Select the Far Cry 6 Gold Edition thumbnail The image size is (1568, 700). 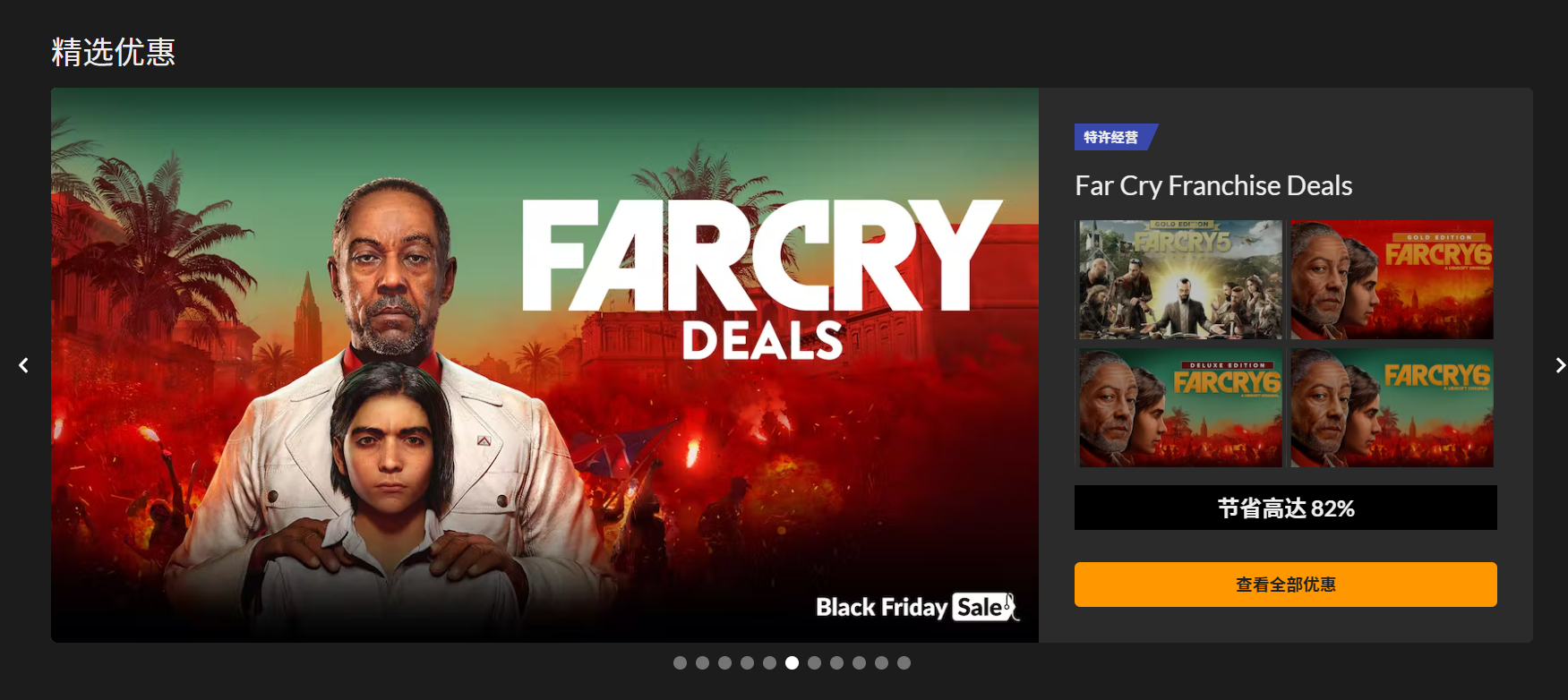click(1392, 279)
